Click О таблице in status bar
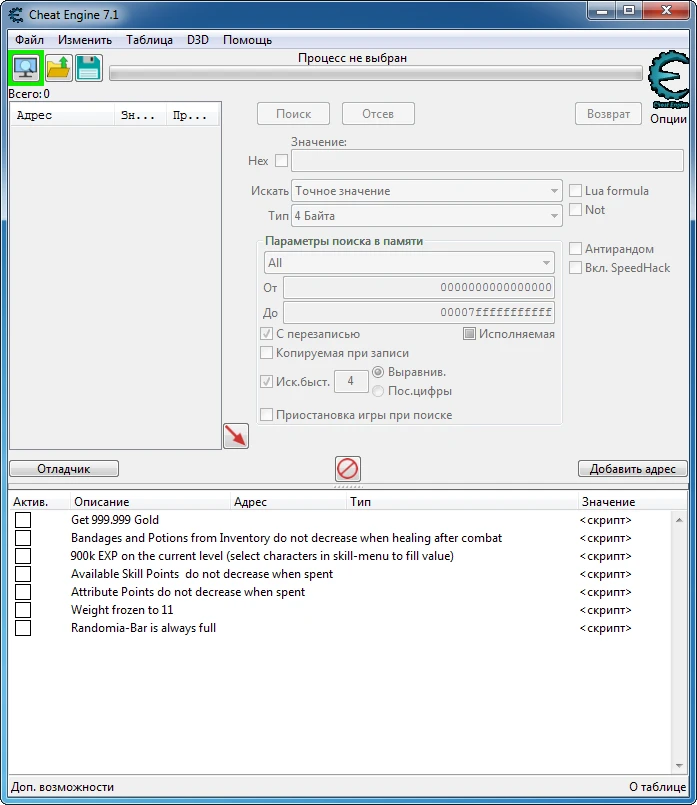The image size is (697, 805). [x=657, y=787]
